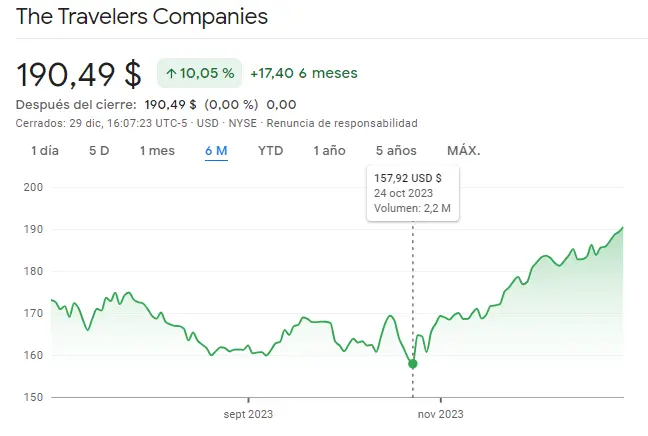Click the 190,49 $ stock price
The height and width of the screenshot is (436, 648).
(x=79, y=73)
